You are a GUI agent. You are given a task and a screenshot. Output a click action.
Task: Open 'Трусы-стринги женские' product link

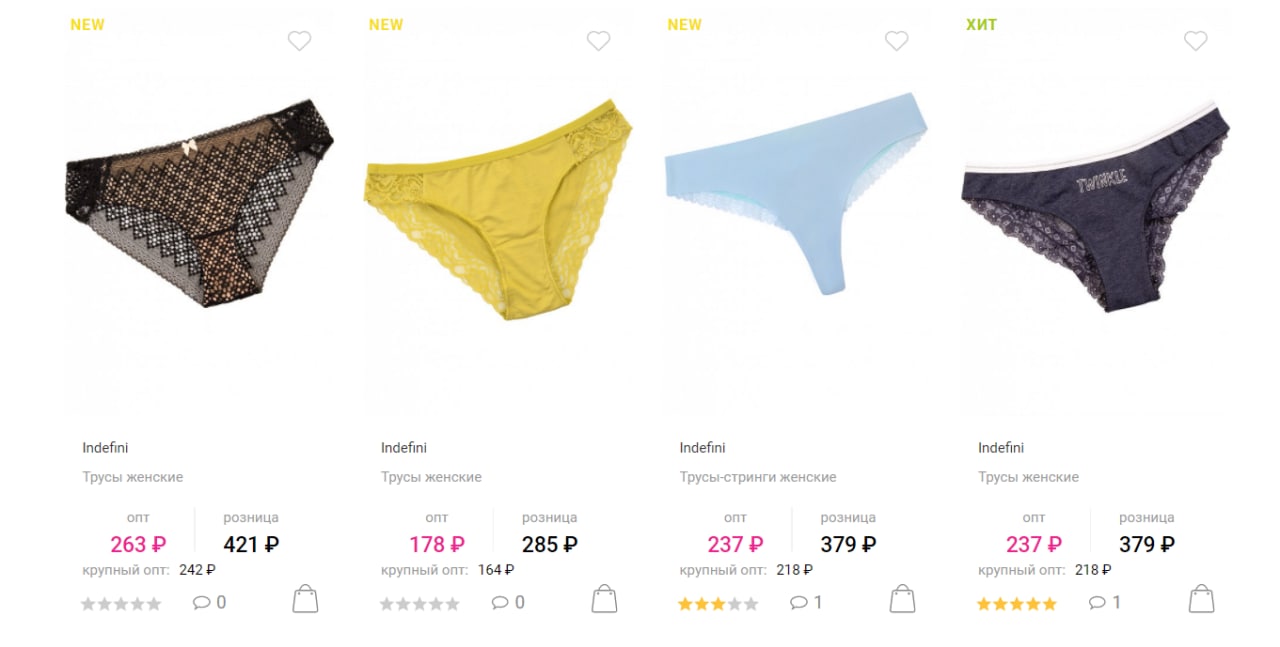point(758,477)
